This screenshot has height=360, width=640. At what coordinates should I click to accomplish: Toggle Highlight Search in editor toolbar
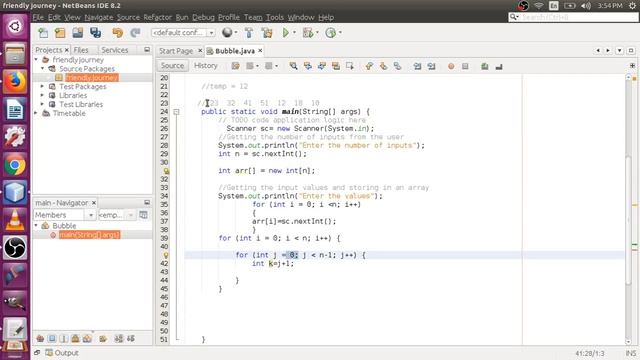pos(336,66)
